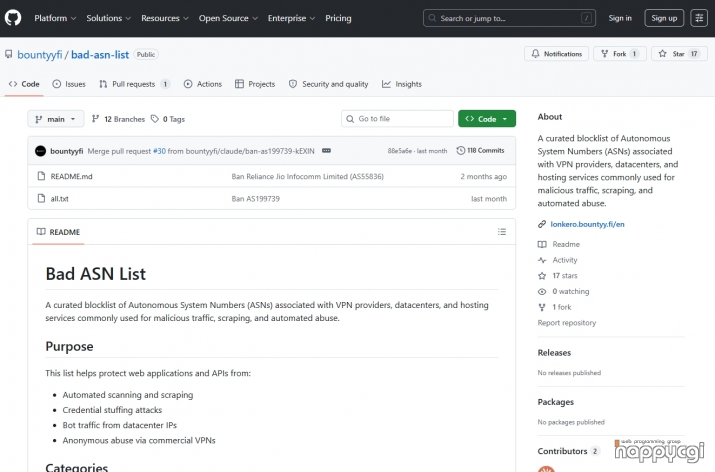Click the README outline list icon
Image resolution: width=715 pixels, height=472 pixels.
click(x=501, y=232)
